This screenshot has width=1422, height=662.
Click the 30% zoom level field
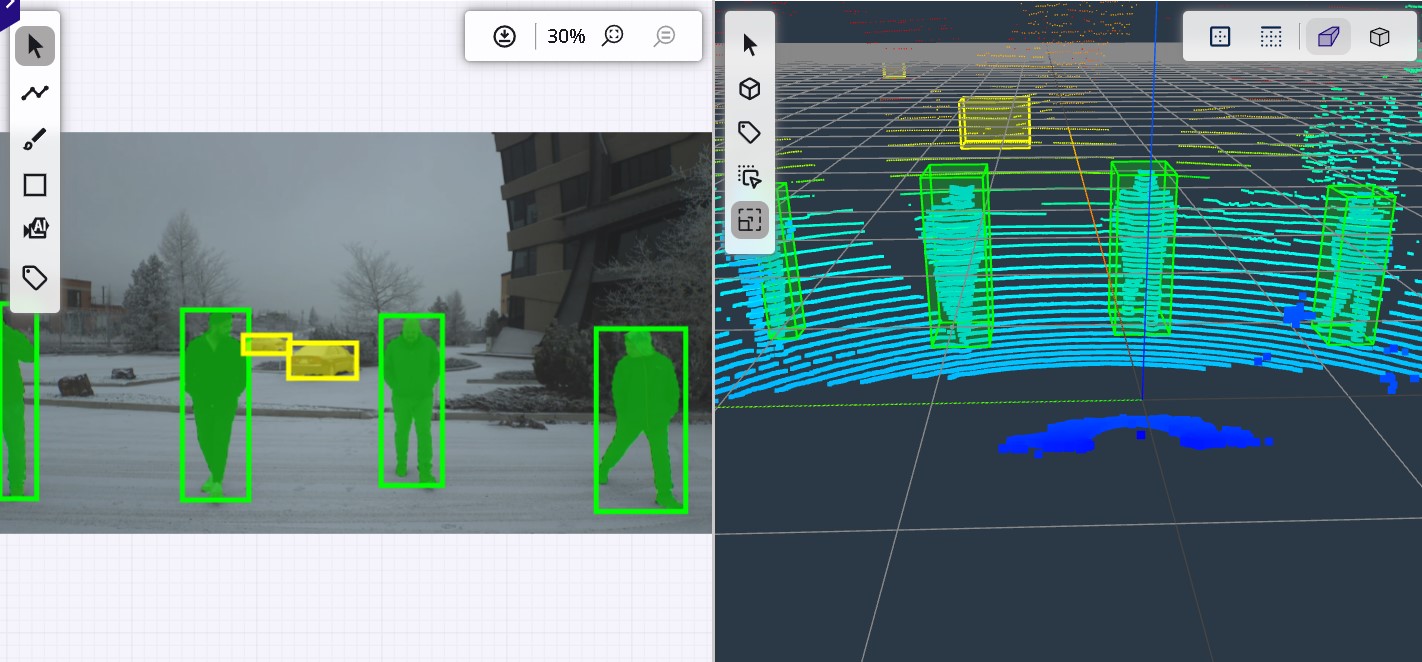click(566, 36)
